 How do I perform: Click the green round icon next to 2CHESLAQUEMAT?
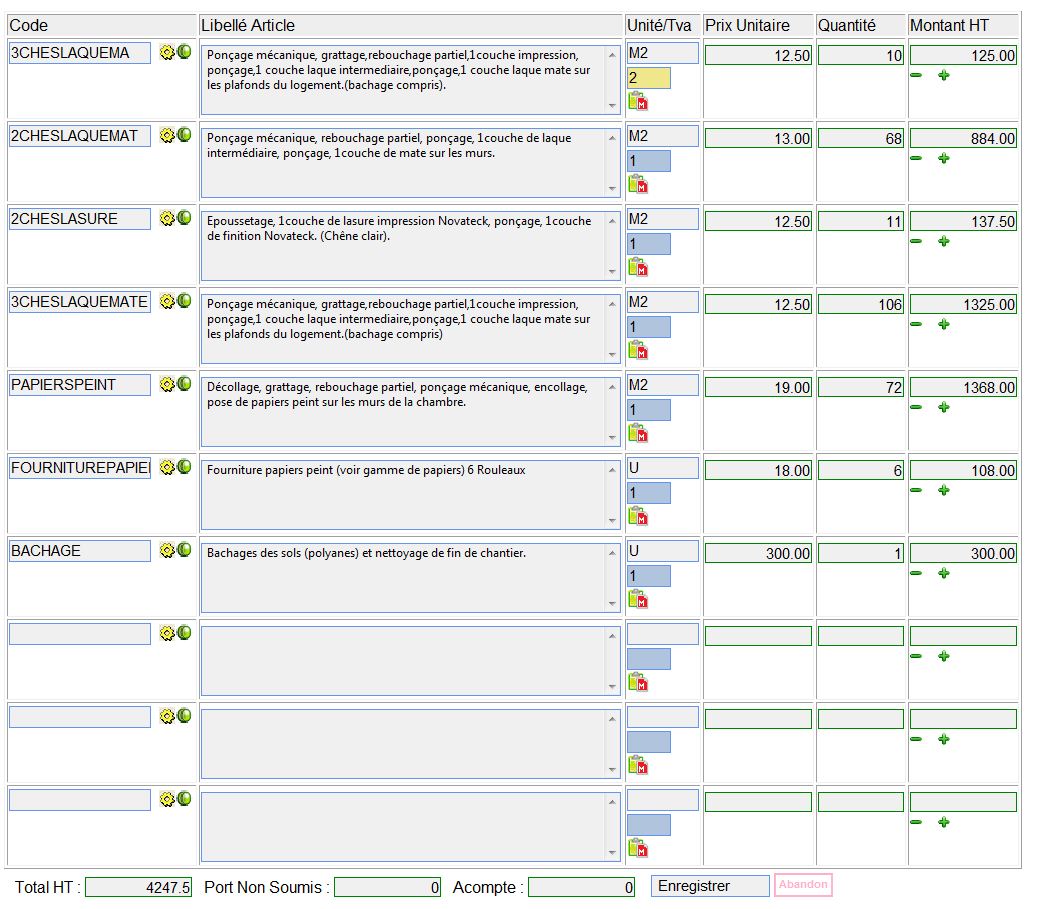click(x=184, y=135)
